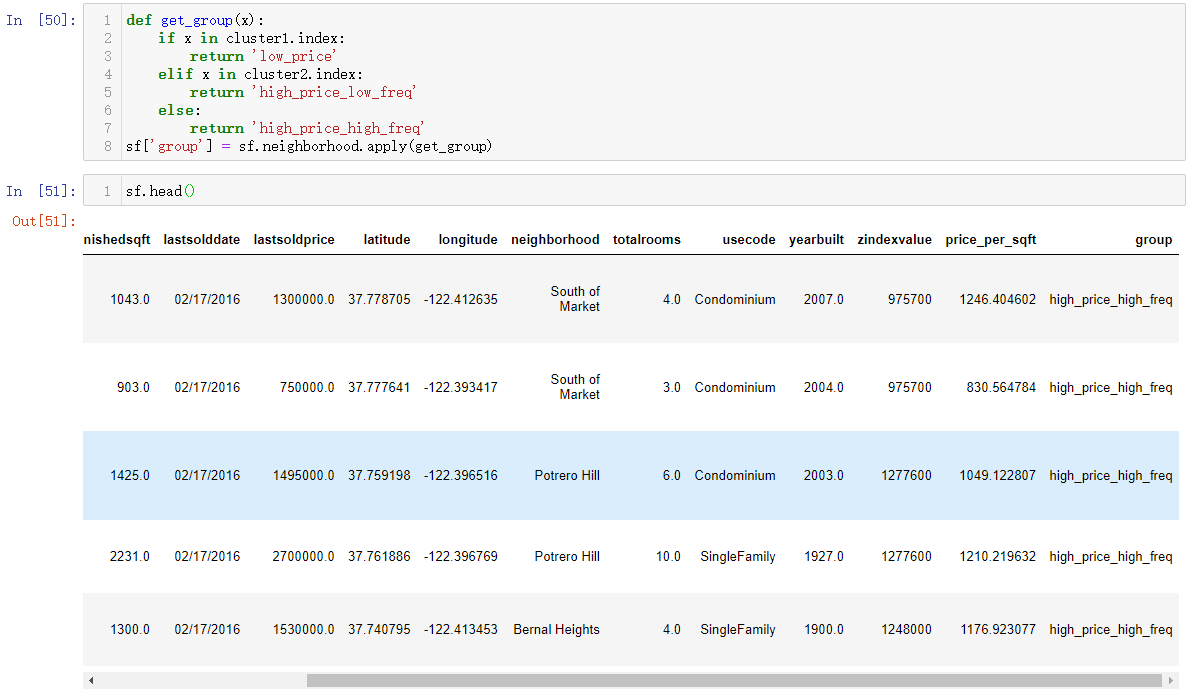The width and height of the screenshot is (1190, 693).
Task: Select the In [51] cell prompt
Action: pyautogui.click(x=41, y=191)
